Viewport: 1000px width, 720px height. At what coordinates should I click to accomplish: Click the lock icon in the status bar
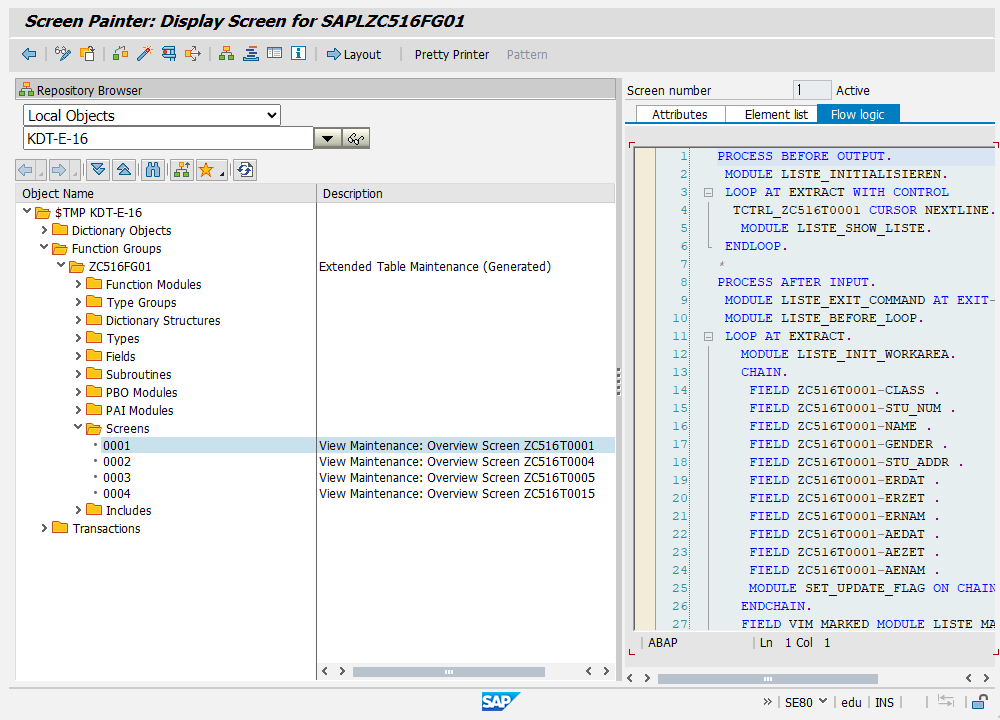[x=980, y=702]
